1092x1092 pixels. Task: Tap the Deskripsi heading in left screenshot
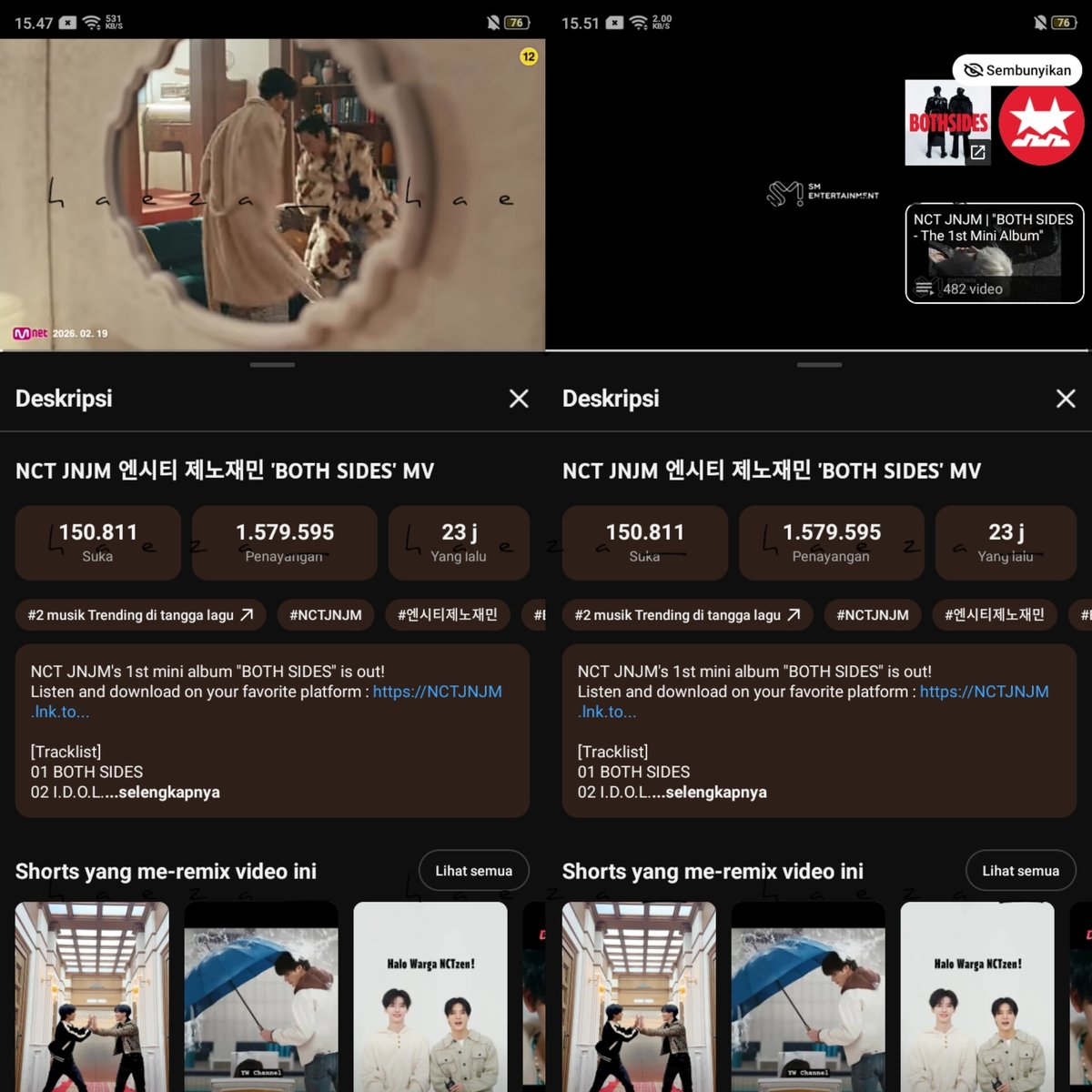tap(64, 399)
